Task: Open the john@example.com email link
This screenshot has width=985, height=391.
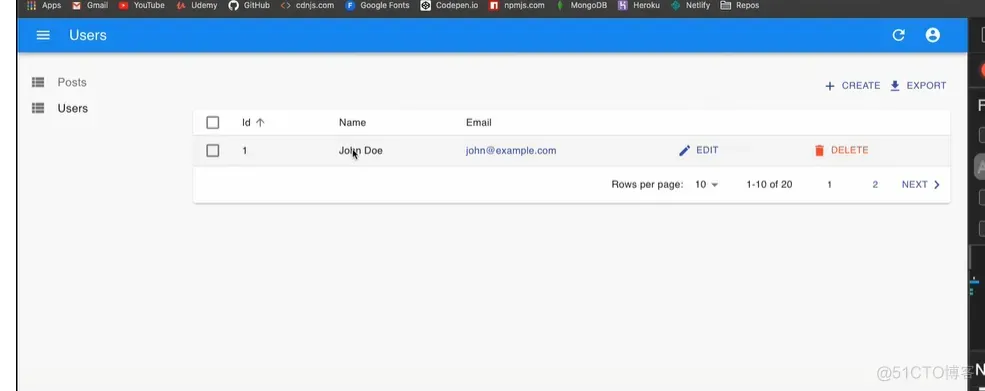Action: (511, 150)
